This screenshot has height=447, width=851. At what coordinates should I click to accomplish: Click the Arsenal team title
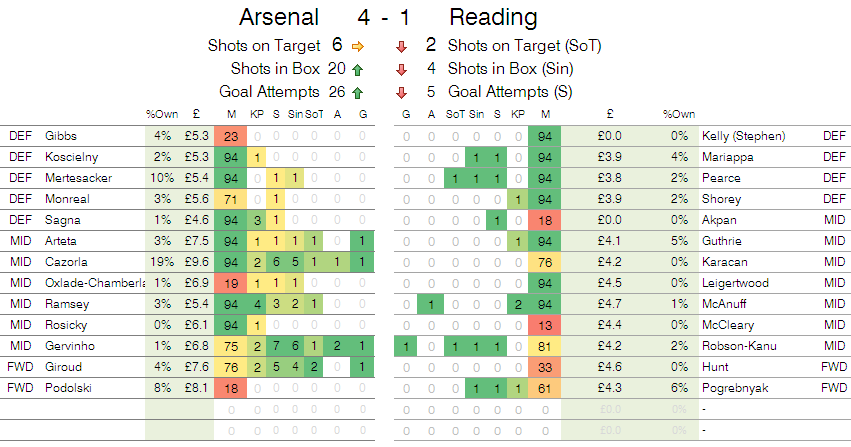(279, 17)
